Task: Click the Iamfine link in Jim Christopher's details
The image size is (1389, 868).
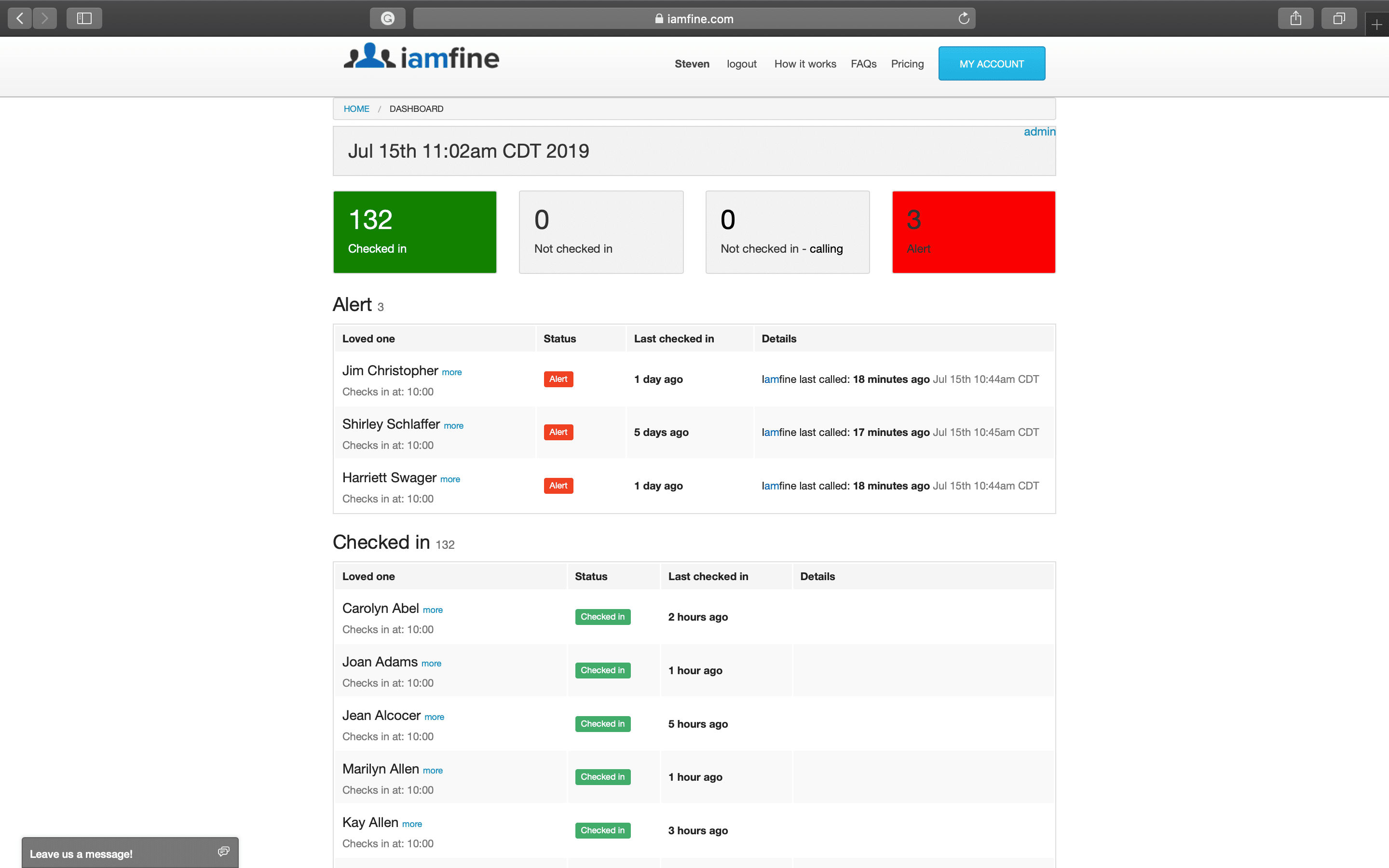Action: tap(779, 379)
